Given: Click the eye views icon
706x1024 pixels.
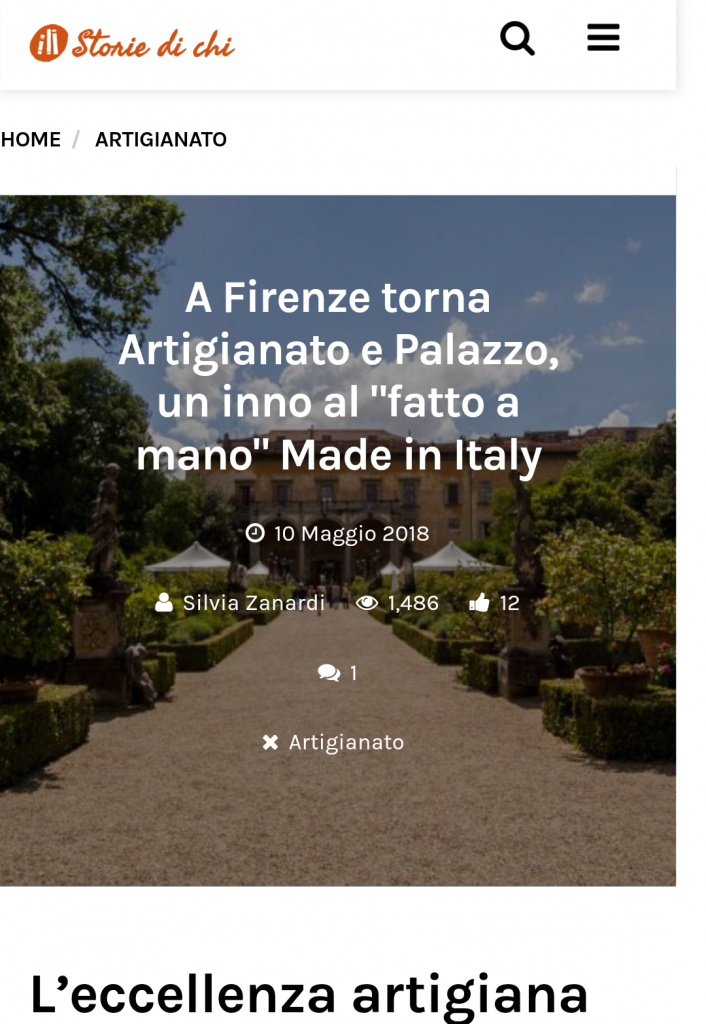Looking at the screenshot, I should click(367, 602).
